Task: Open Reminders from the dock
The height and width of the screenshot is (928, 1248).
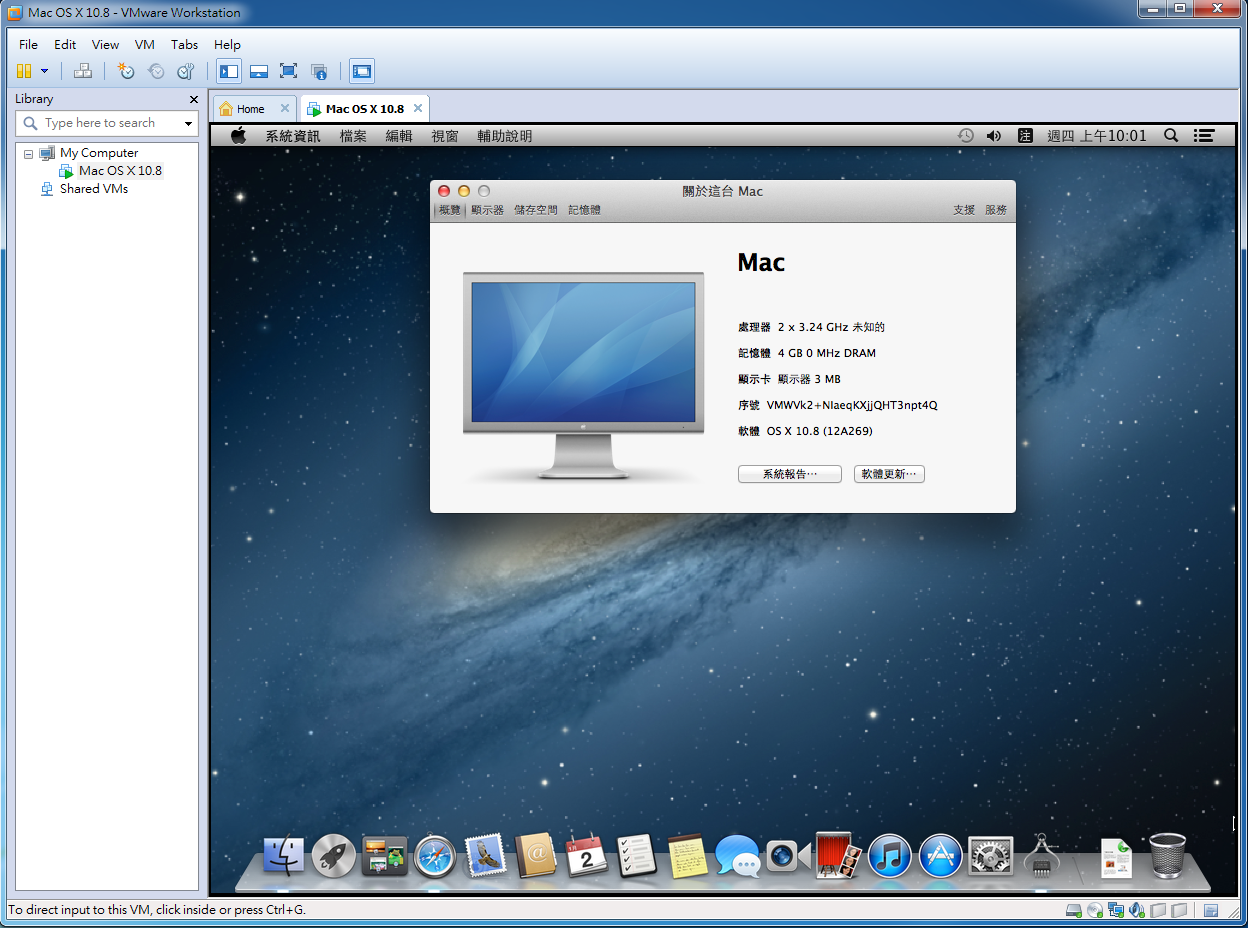Action: [637, 856]
